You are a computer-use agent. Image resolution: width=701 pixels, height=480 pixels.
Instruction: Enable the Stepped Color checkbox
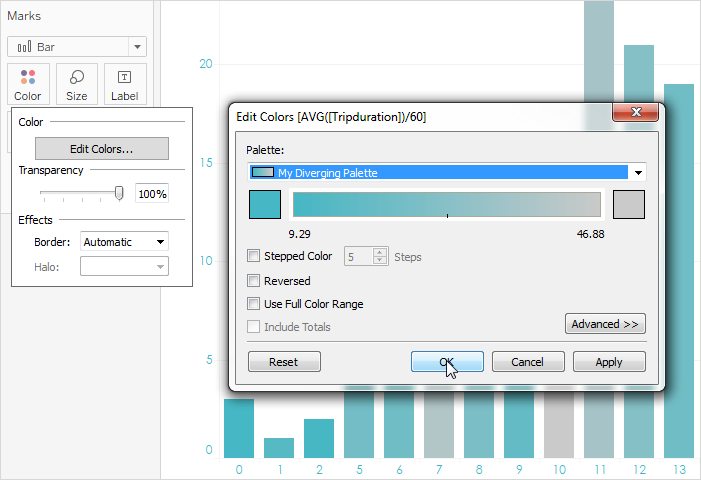pos(253,256)
